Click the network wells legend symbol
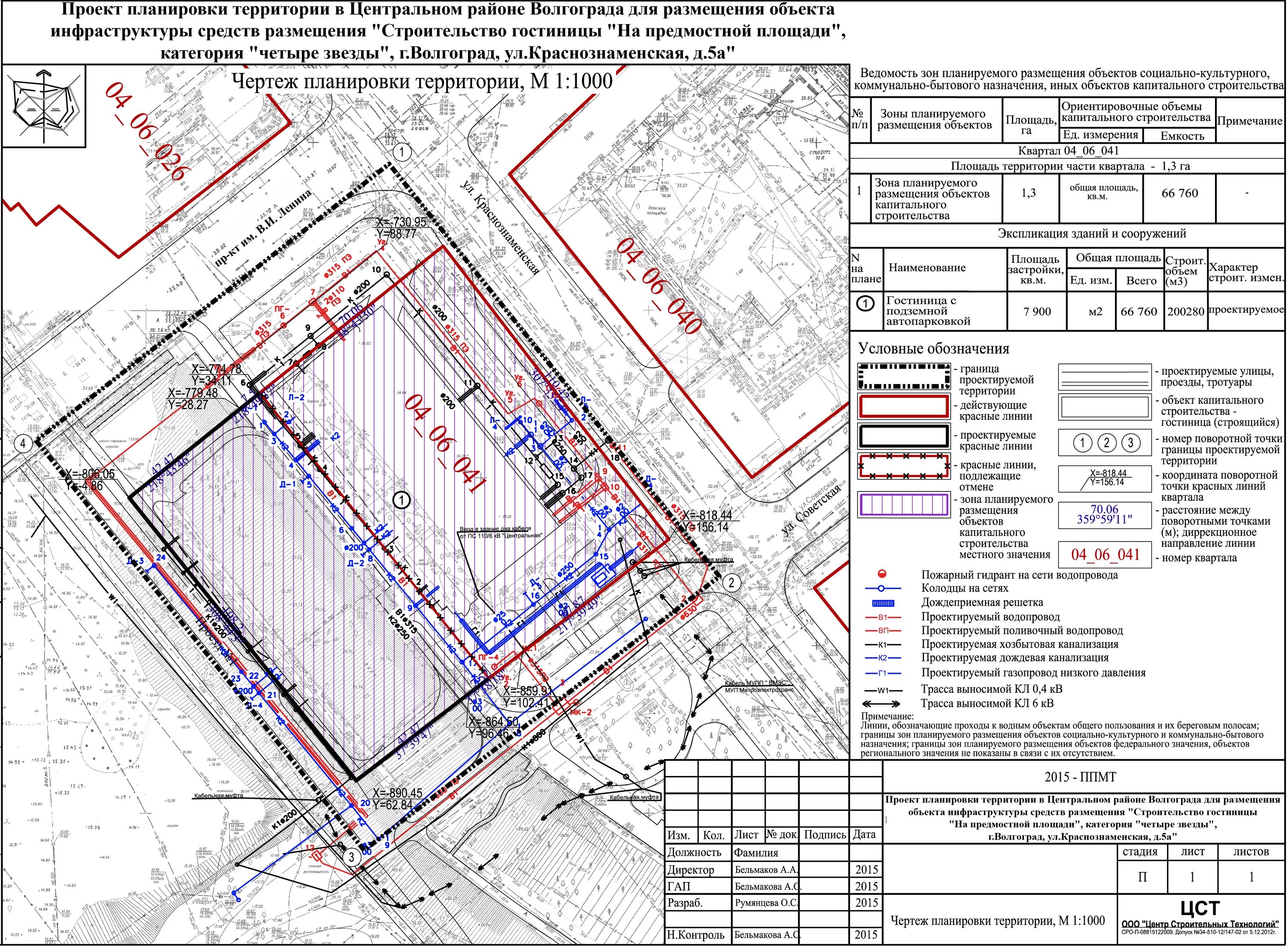The height and width of the screenshot is (946, 1288). click(x=883, y=588)
